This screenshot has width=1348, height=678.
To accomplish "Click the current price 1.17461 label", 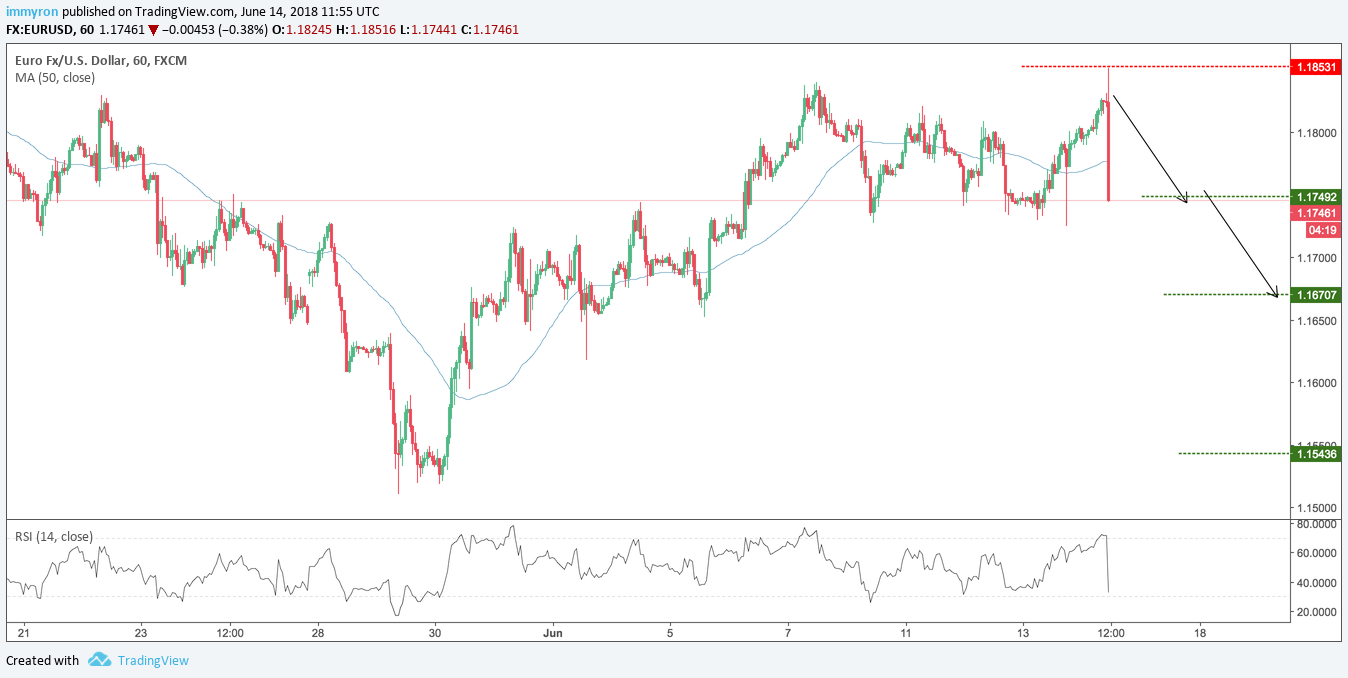I will click(x=1315, y=213).
